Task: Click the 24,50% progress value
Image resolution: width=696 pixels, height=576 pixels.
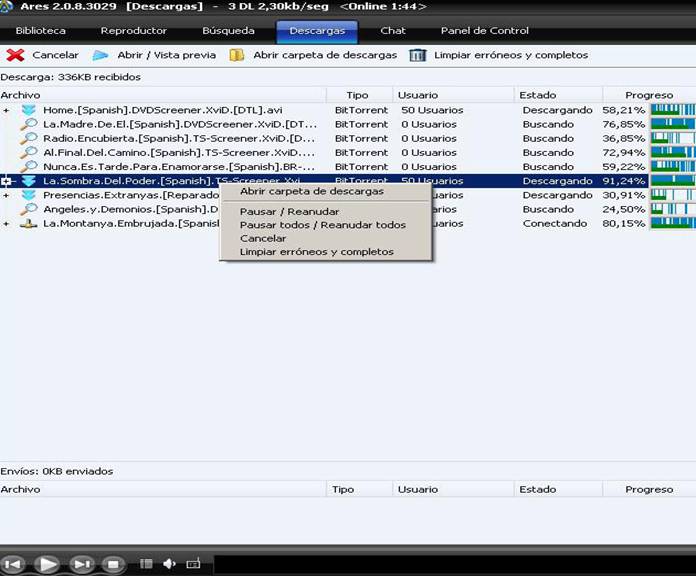Action: coord(624,209)
